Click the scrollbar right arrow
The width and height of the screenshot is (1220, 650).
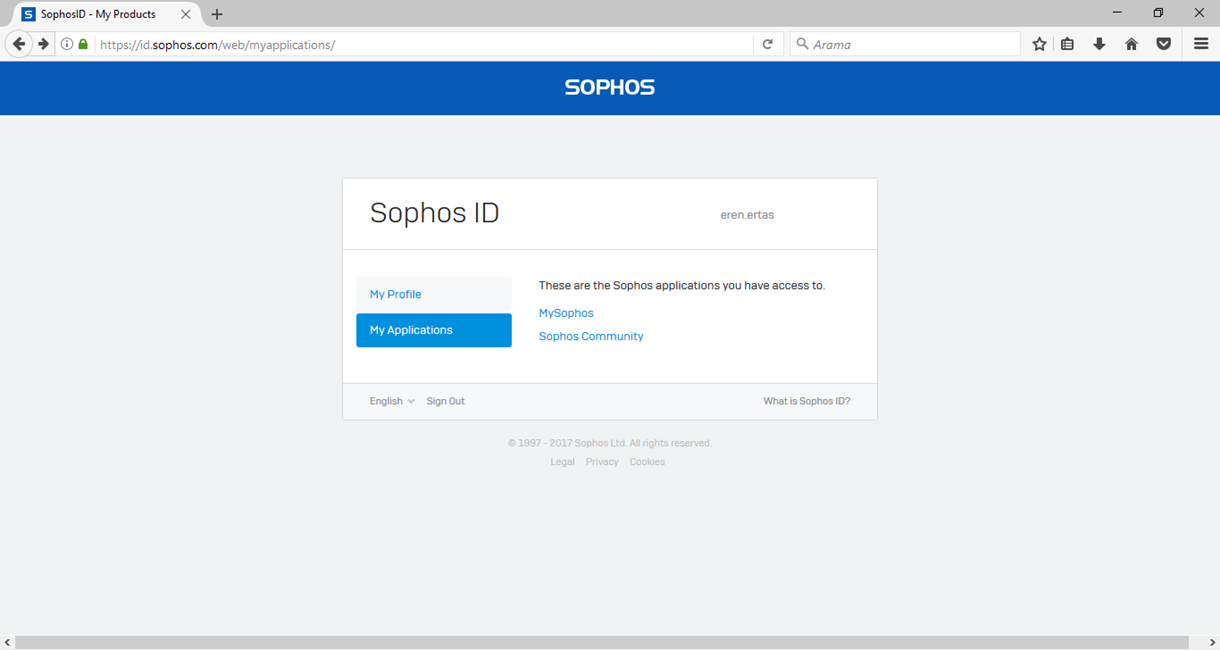pyautogui.click(x=1213, y=643)
